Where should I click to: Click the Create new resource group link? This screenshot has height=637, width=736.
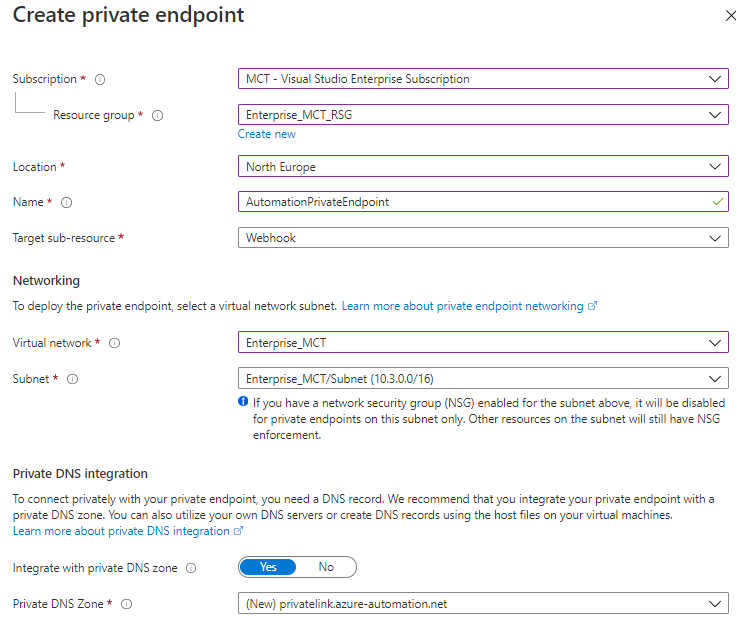[x=267, y=134]
